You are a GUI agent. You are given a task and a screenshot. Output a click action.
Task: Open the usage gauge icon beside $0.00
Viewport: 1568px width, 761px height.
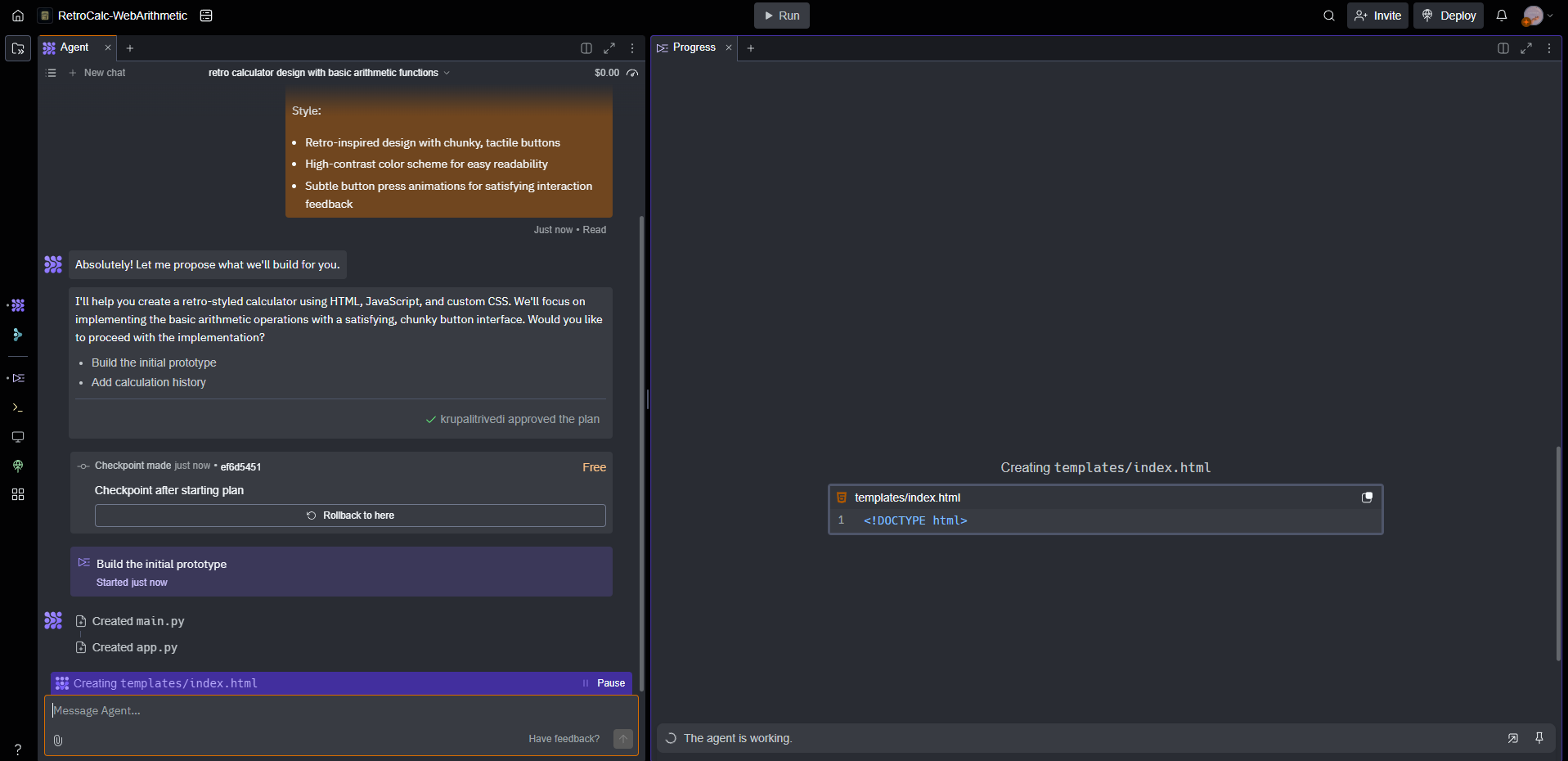[632, 73]
